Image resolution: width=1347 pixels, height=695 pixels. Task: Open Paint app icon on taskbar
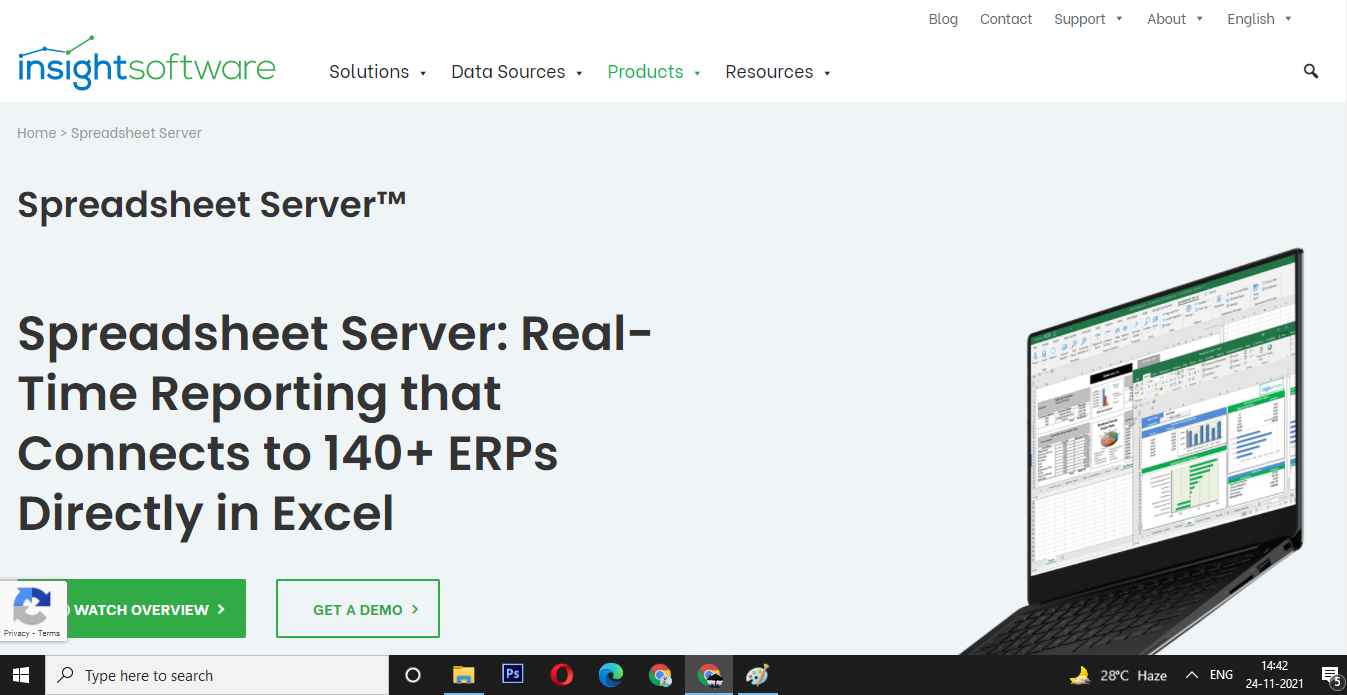[x=757, y=675]
